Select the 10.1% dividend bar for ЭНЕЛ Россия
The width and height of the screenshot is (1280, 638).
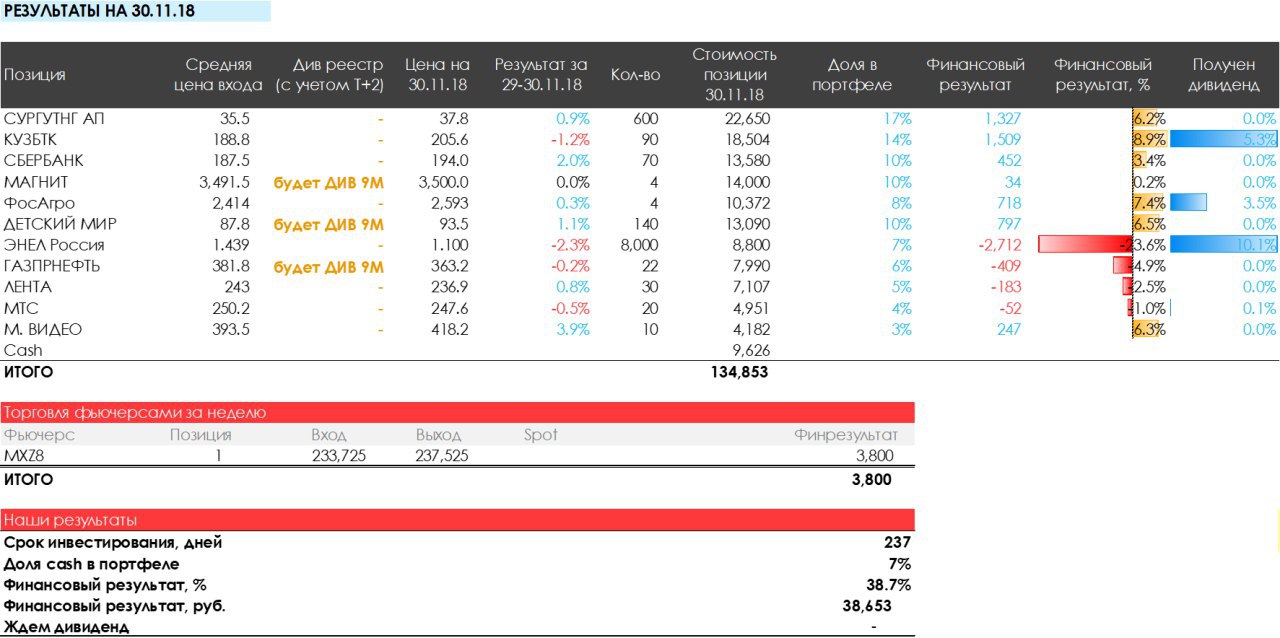(1223, 245)
